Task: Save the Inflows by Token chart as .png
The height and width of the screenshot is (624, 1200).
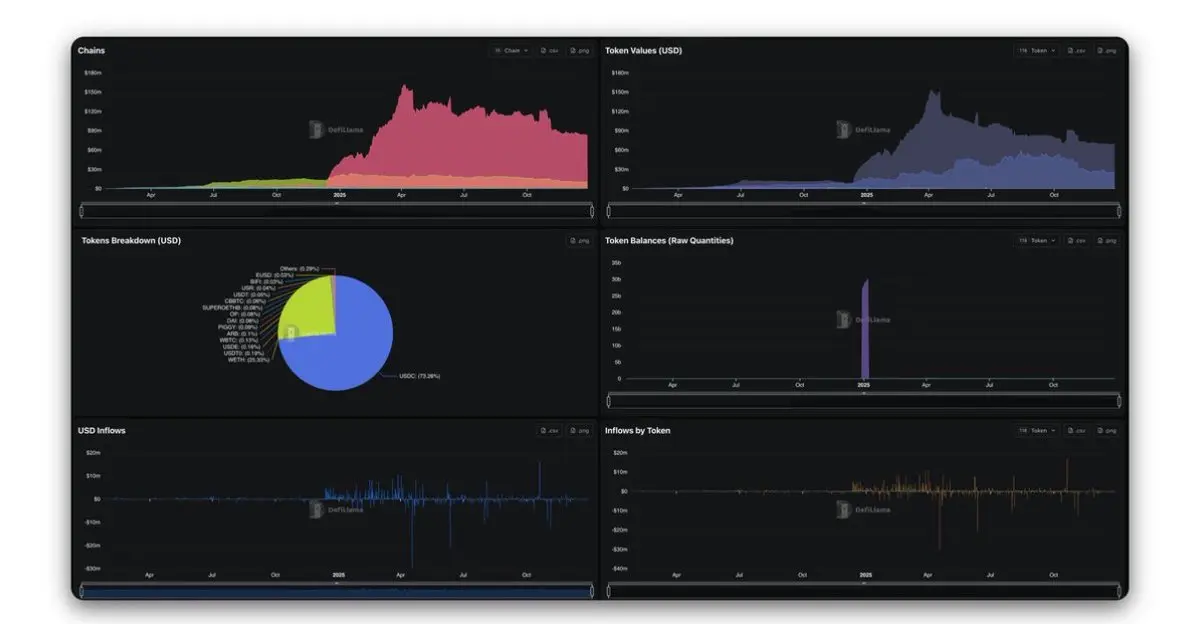Action: pyautogui.click(x=1106, y=430)
